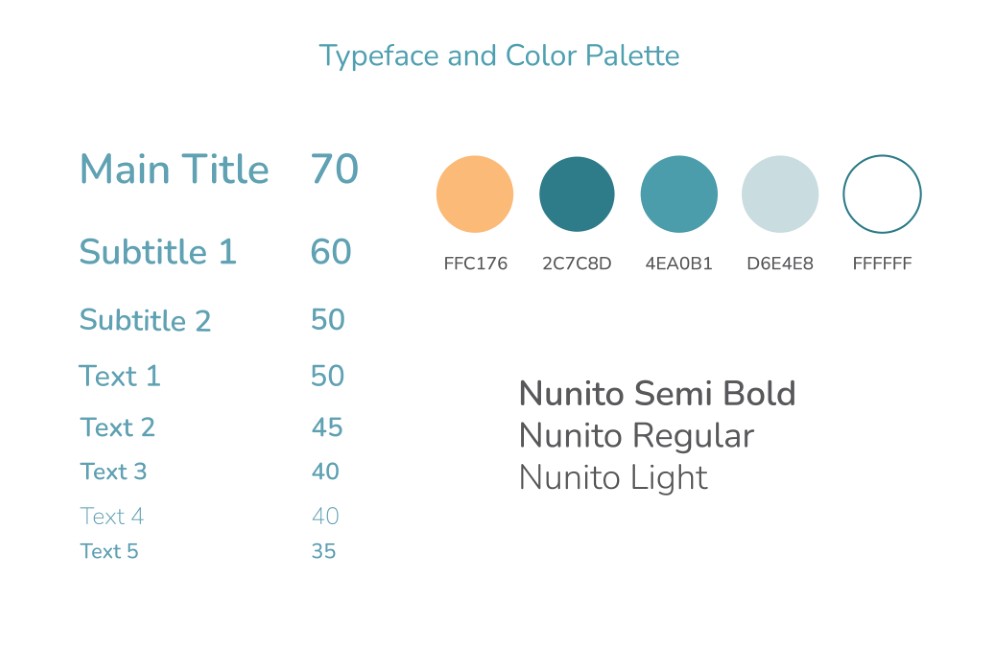1000x650 pixels.
Task: Select the light-weight Text 4 sample
Action: click(112, 515)
